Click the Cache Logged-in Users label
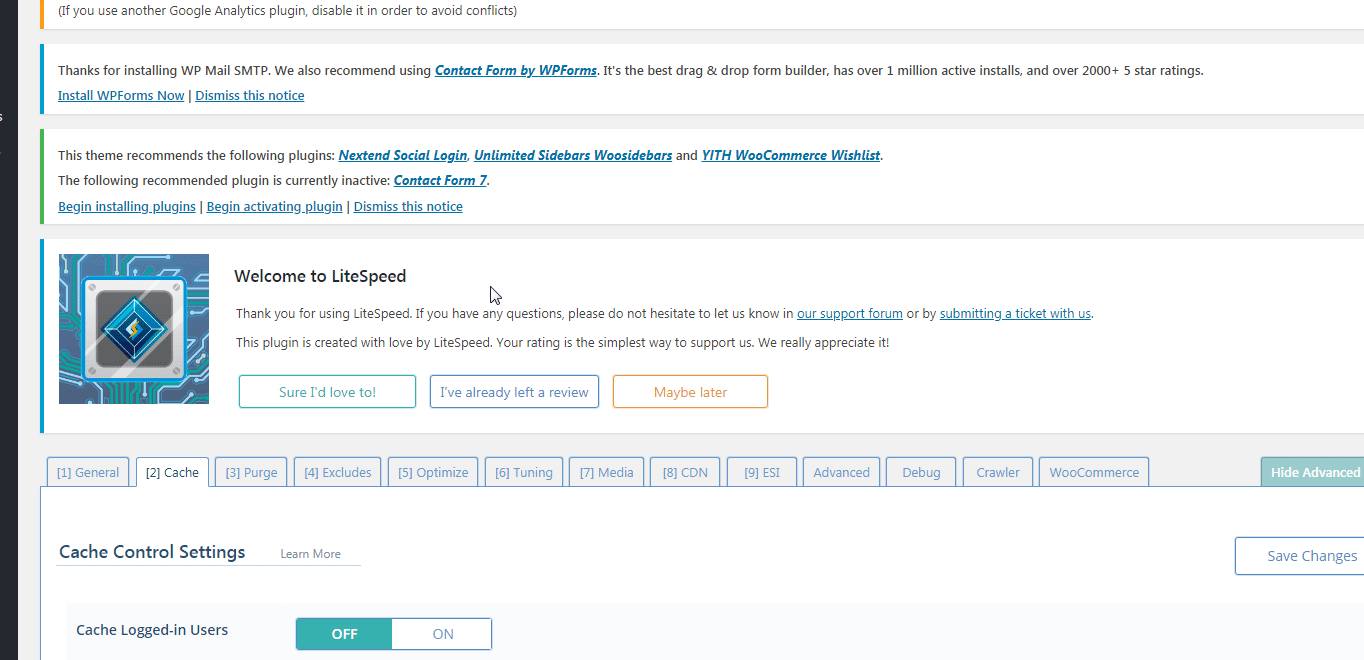Screen dimensions: 1364x660 [x=152, y=630]
